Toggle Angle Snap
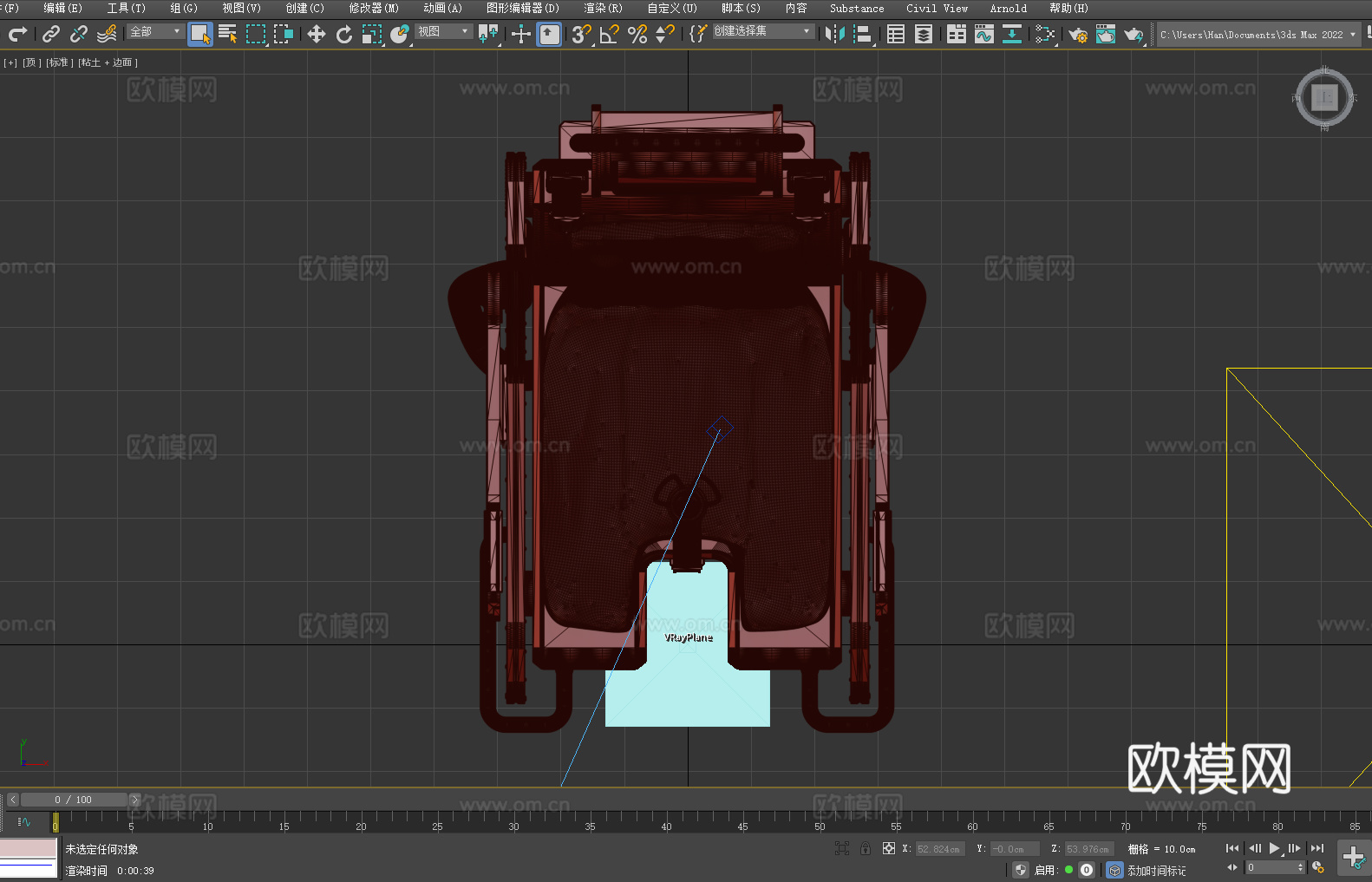 pos(610,34)
